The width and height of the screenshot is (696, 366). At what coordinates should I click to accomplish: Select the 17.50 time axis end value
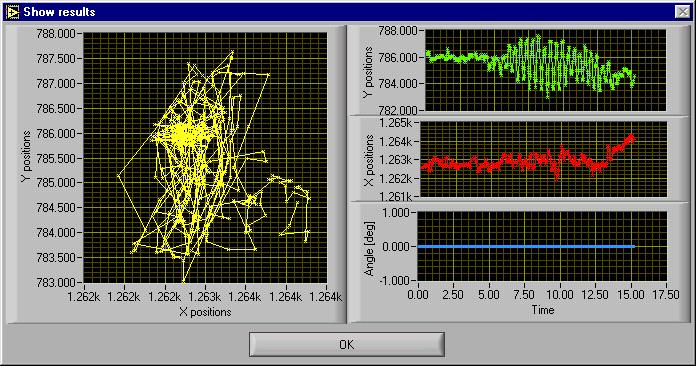pyautogui.click(x=666, y=295)
